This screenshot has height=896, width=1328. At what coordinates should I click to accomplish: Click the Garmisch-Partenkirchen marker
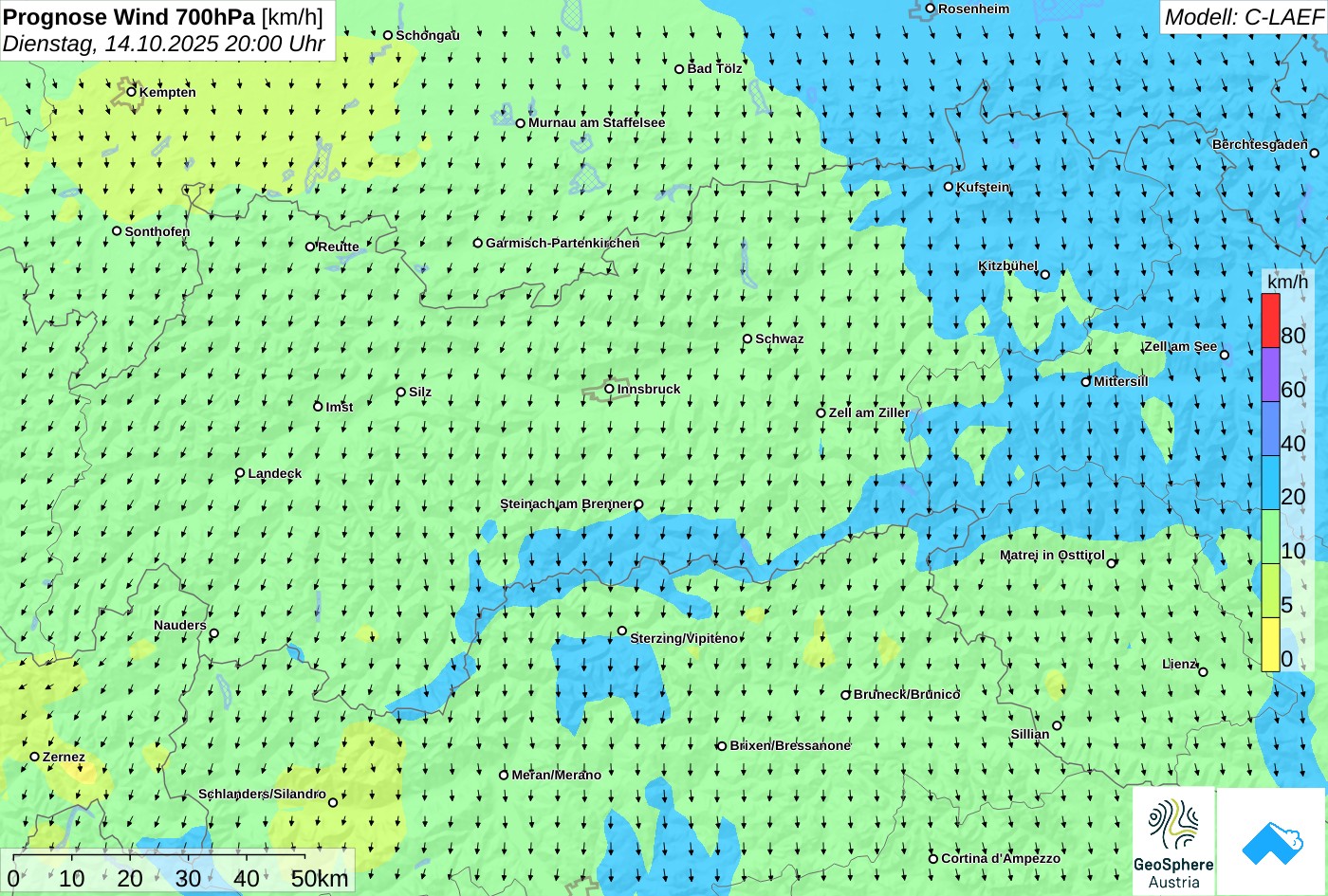(478, 243)
